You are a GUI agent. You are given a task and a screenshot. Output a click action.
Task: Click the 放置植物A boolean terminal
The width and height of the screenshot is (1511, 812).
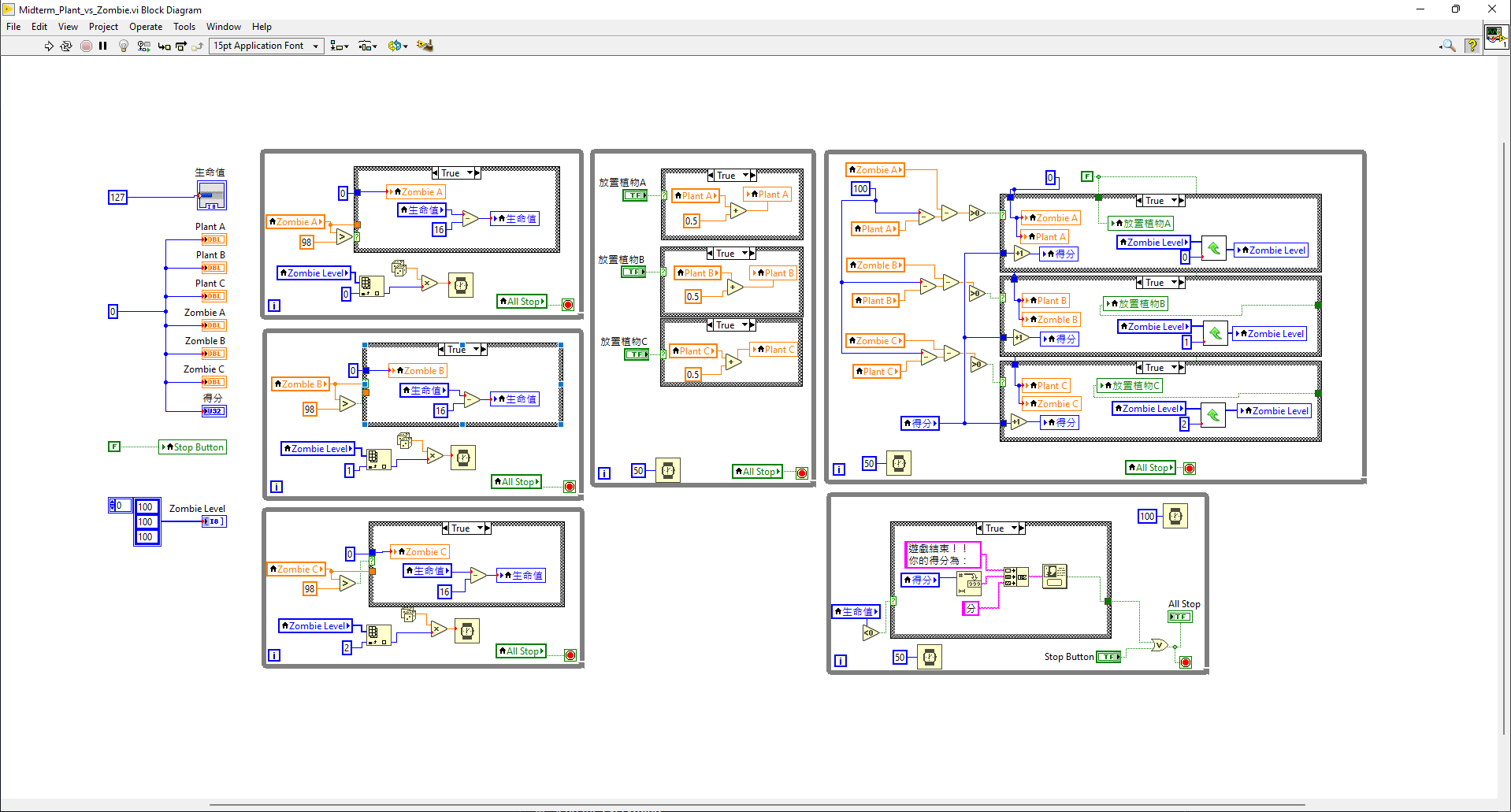[x=635, y=195]
